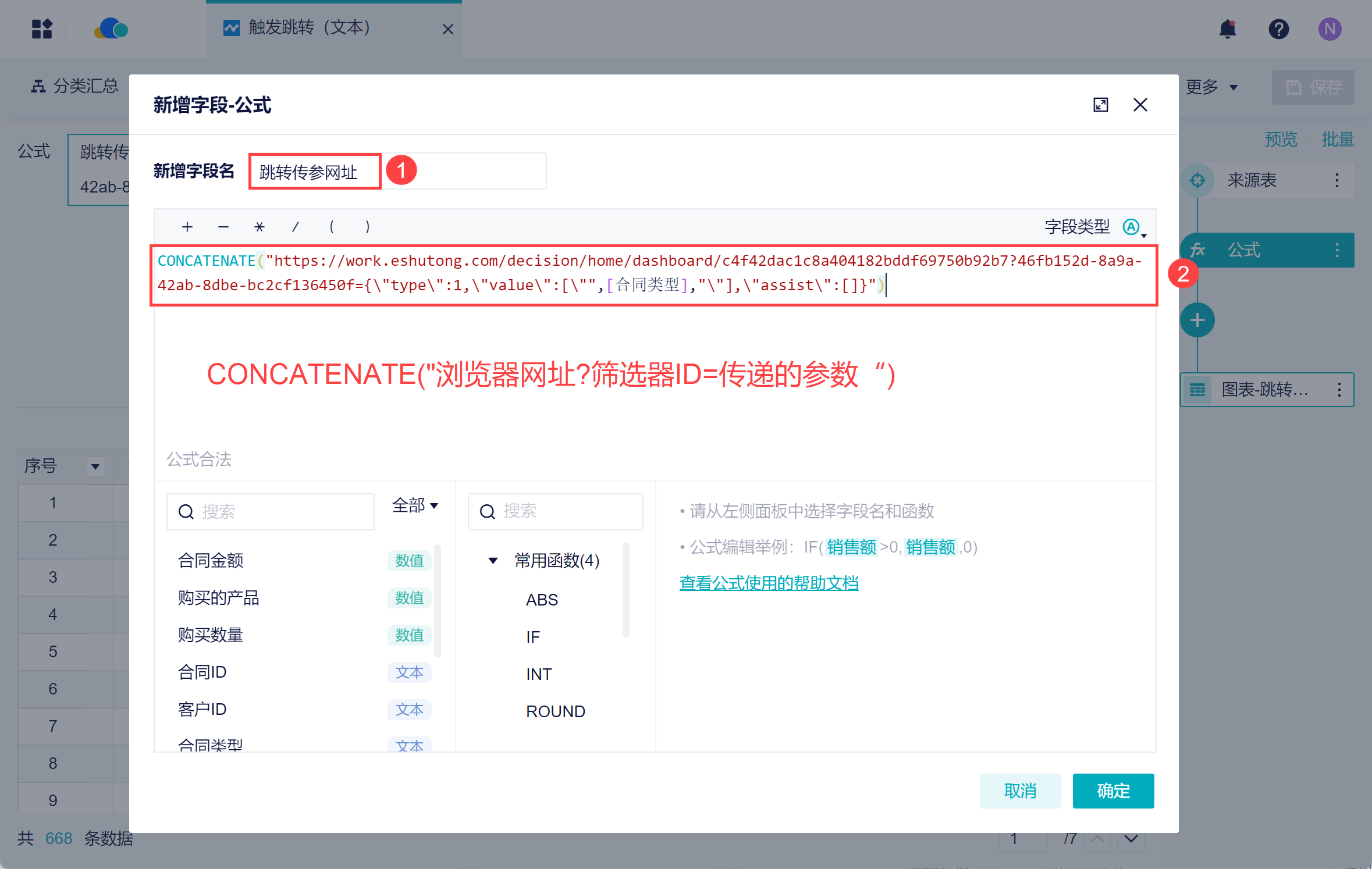
Task: Click the fullscreen expand dialog icon
Action: (1100, 105)
